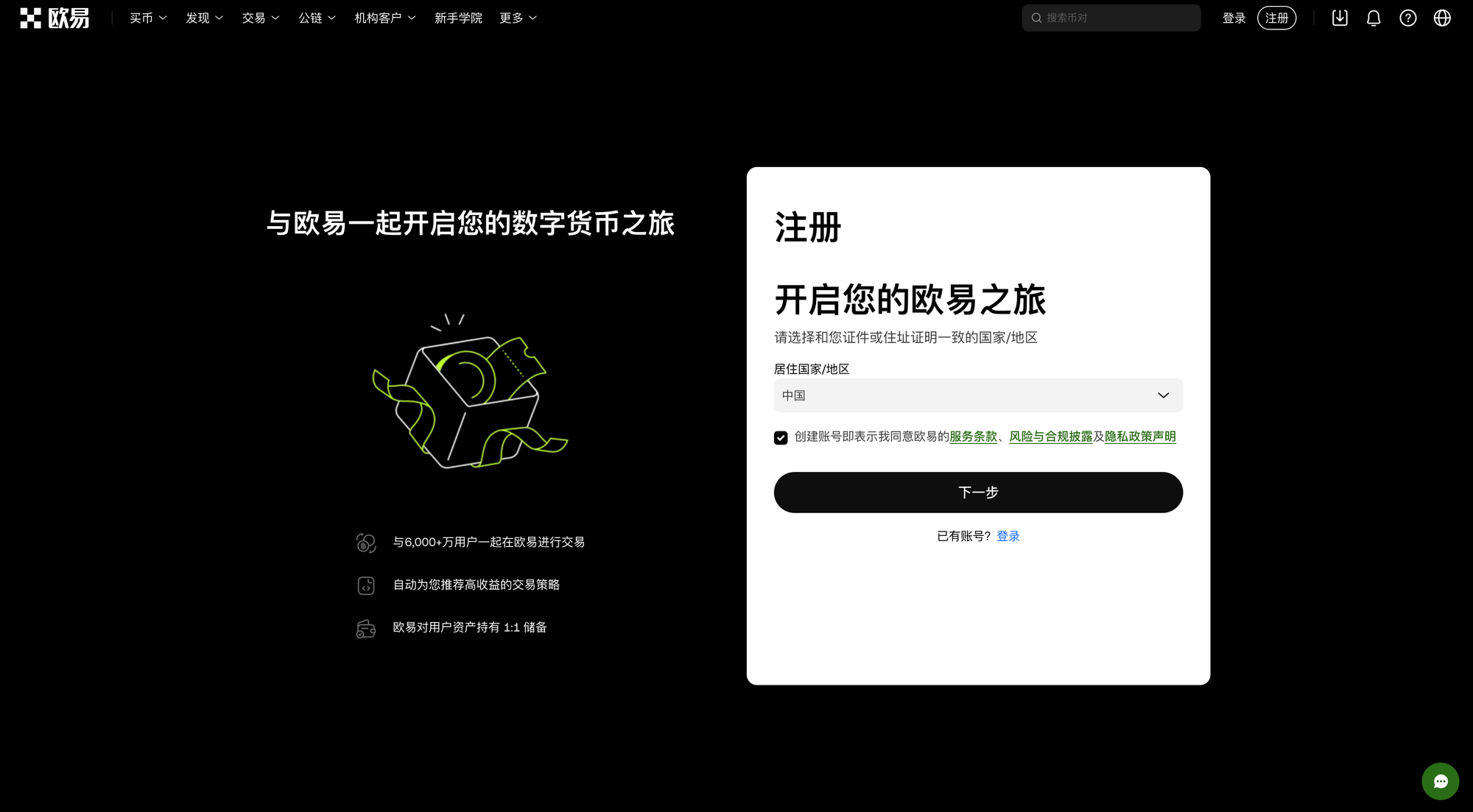The width and height of the screenshot is (1473, 812).
Task: Click the notification bell icon
Action: (1373, 18)
